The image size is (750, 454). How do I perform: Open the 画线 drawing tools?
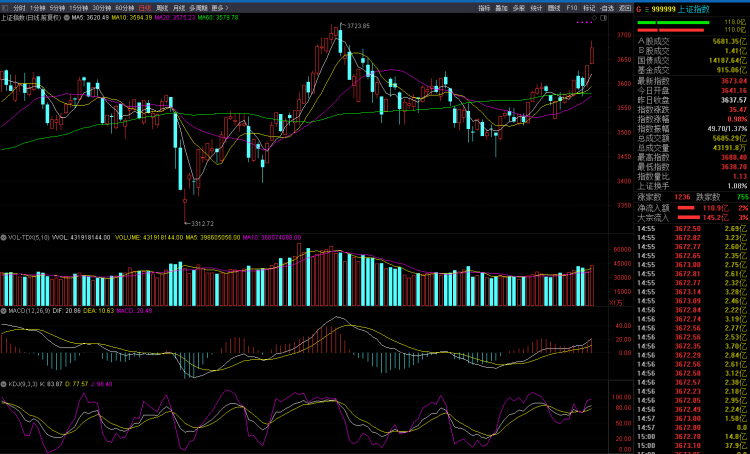[553, 7]
